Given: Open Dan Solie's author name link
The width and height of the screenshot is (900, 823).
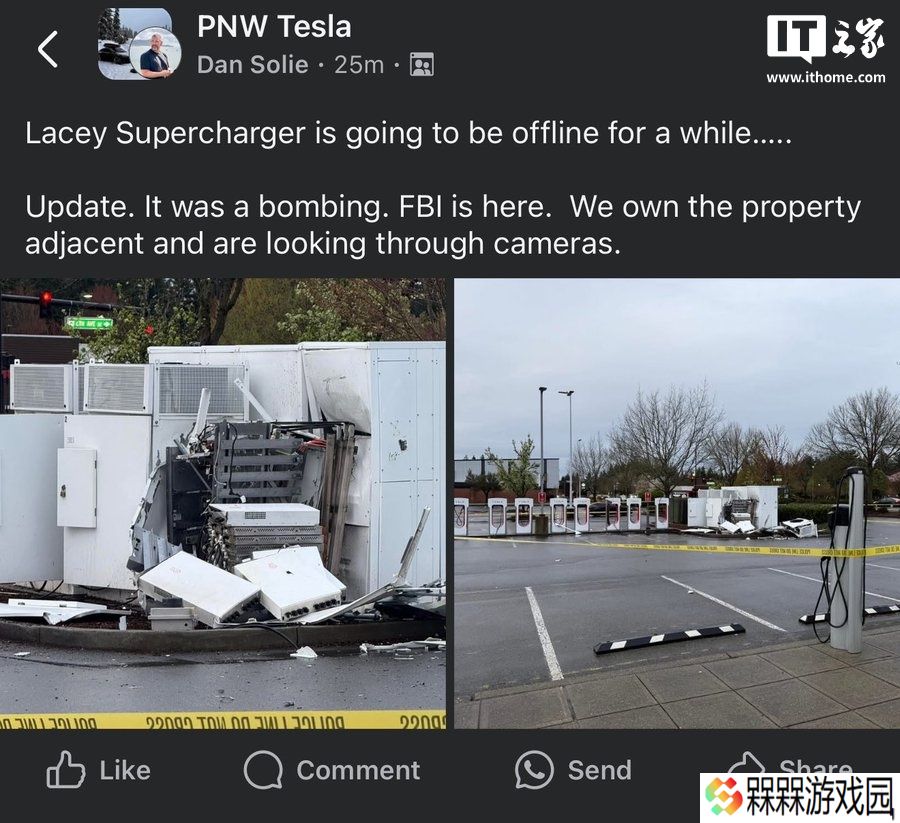Looking at the screenshot, I should tap(253, 65).
